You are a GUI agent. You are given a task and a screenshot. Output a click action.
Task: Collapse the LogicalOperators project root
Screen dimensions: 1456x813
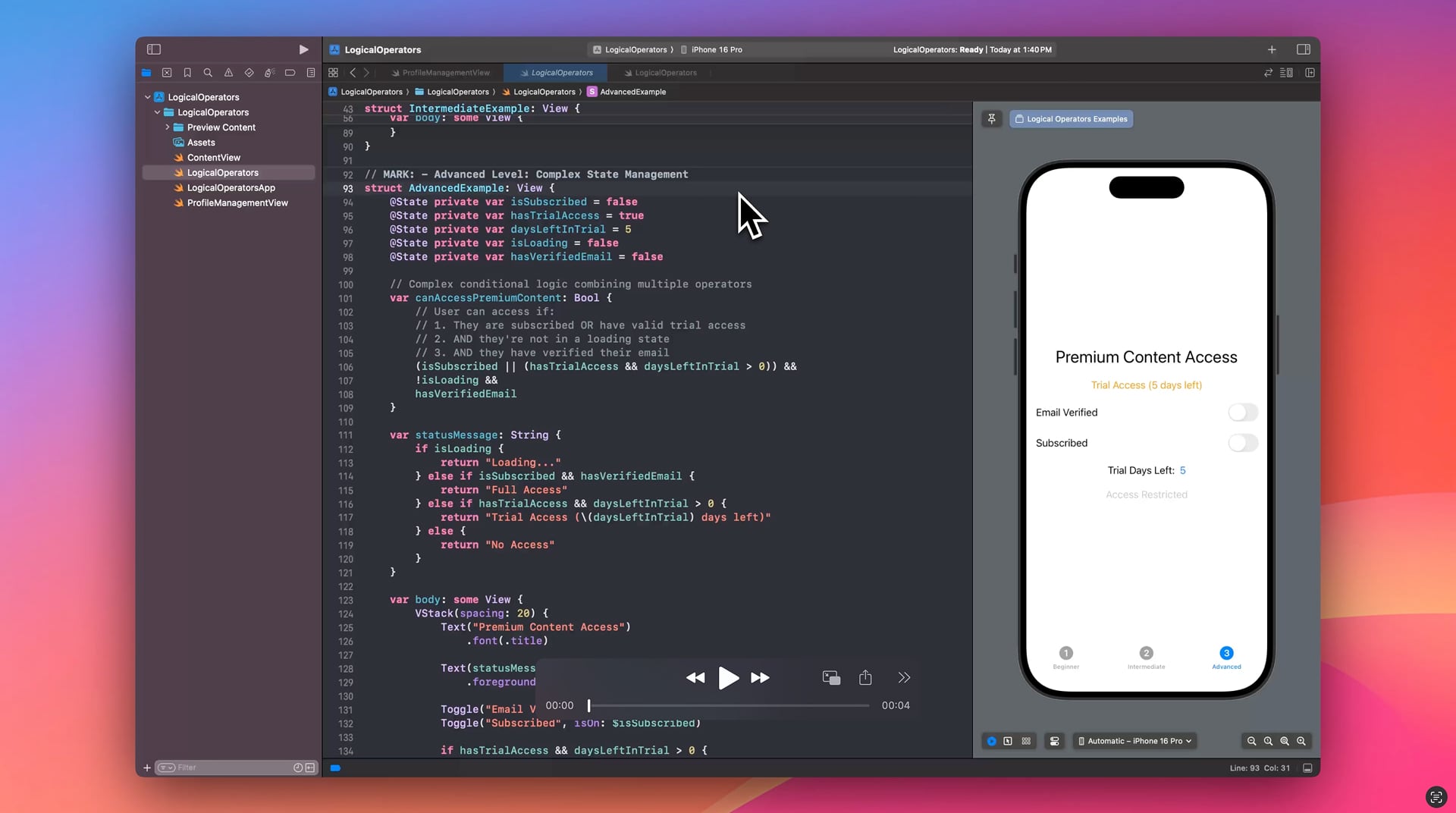pyautogui.click(x=148, y=97)
